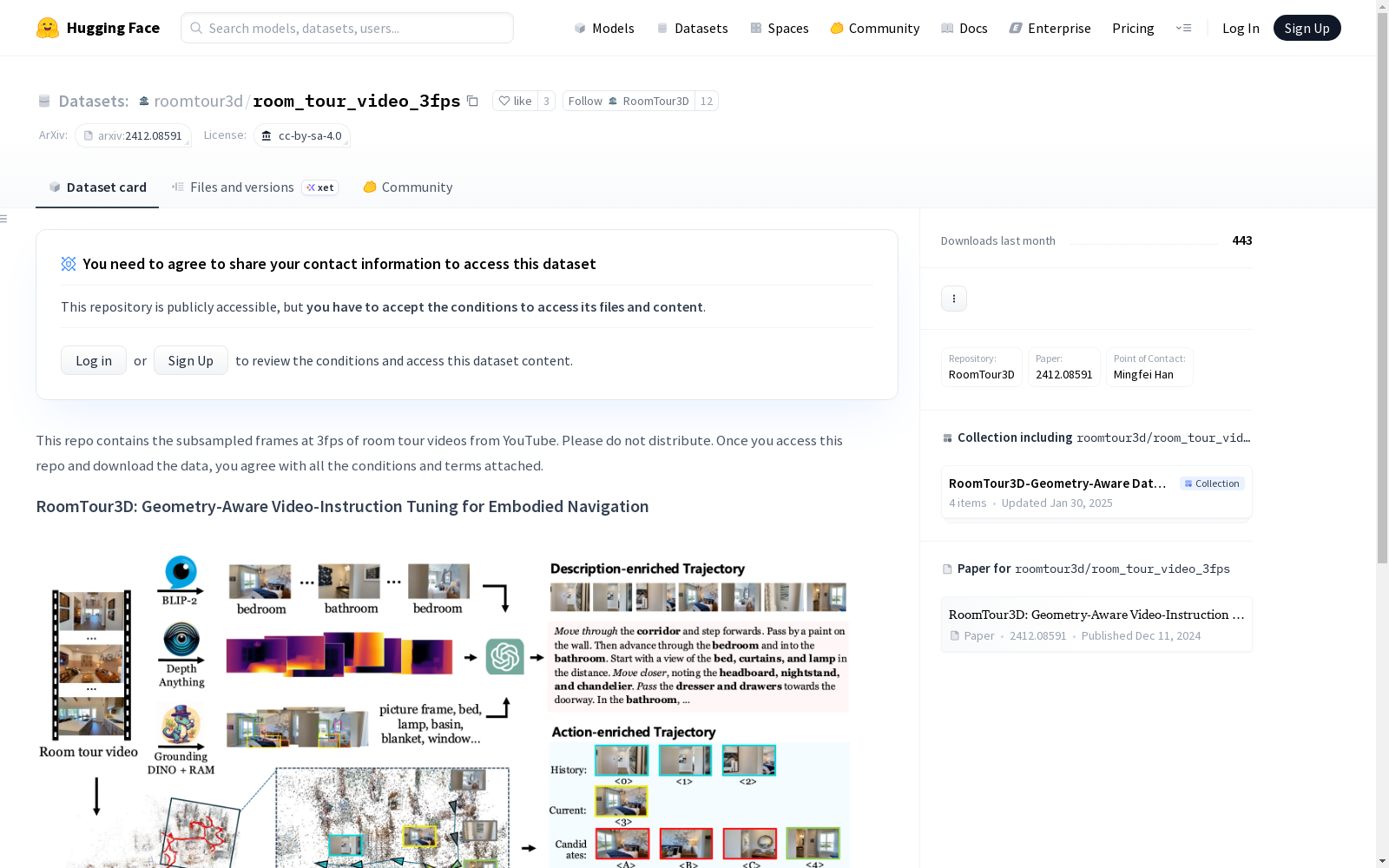Copy dataset name with the copy icon
Image resolution: width=1389 pixels, height=868 pixels.
[472, 101]
